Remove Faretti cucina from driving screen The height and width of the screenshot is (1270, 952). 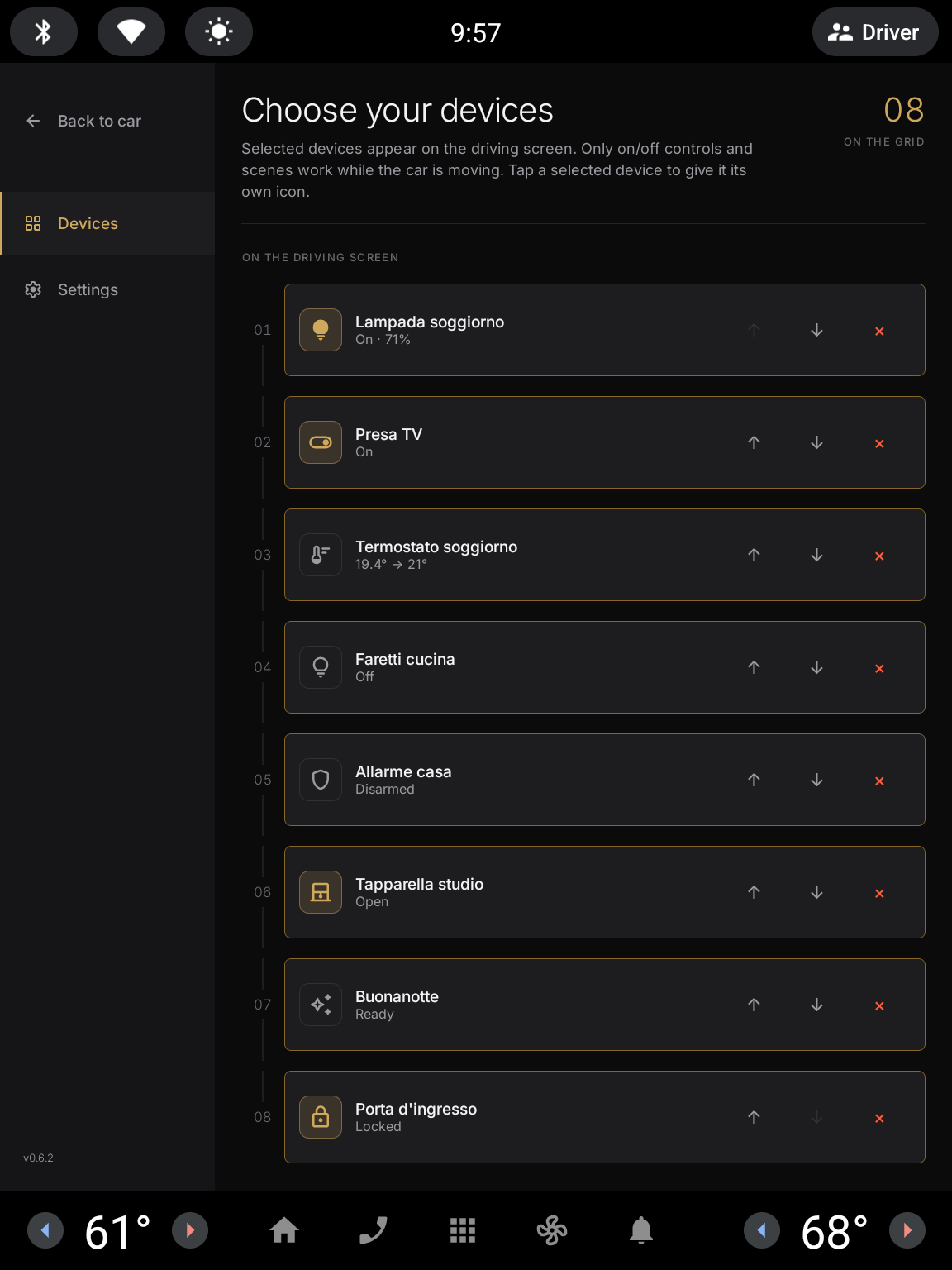[x=879, y=668]
